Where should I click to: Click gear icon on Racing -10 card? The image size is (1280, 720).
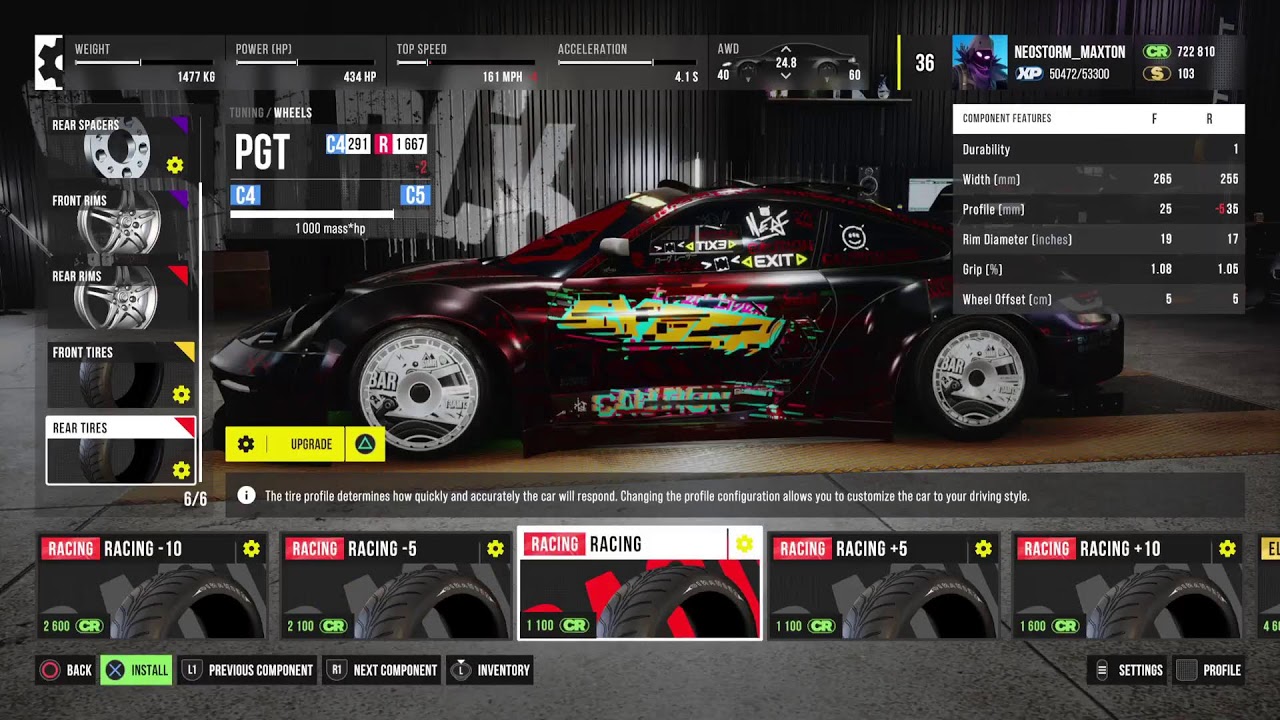click(x=251, y=549)
